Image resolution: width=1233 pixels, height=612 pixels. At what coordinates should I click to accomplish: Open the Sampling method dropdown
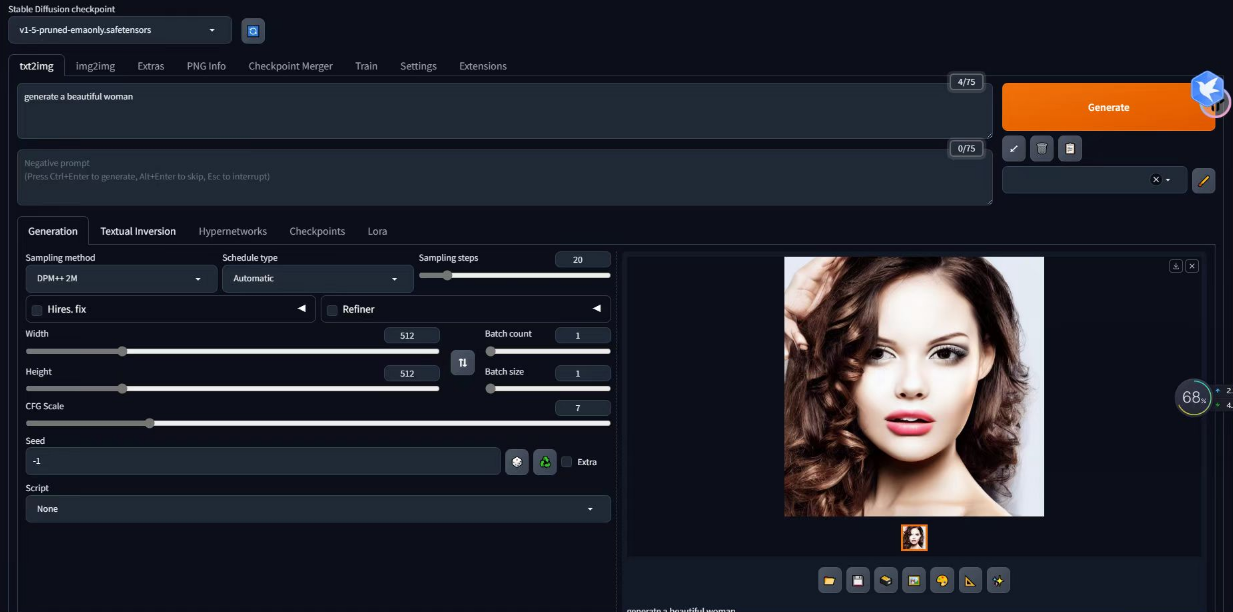pyautogui.click(x=120, y=278)
